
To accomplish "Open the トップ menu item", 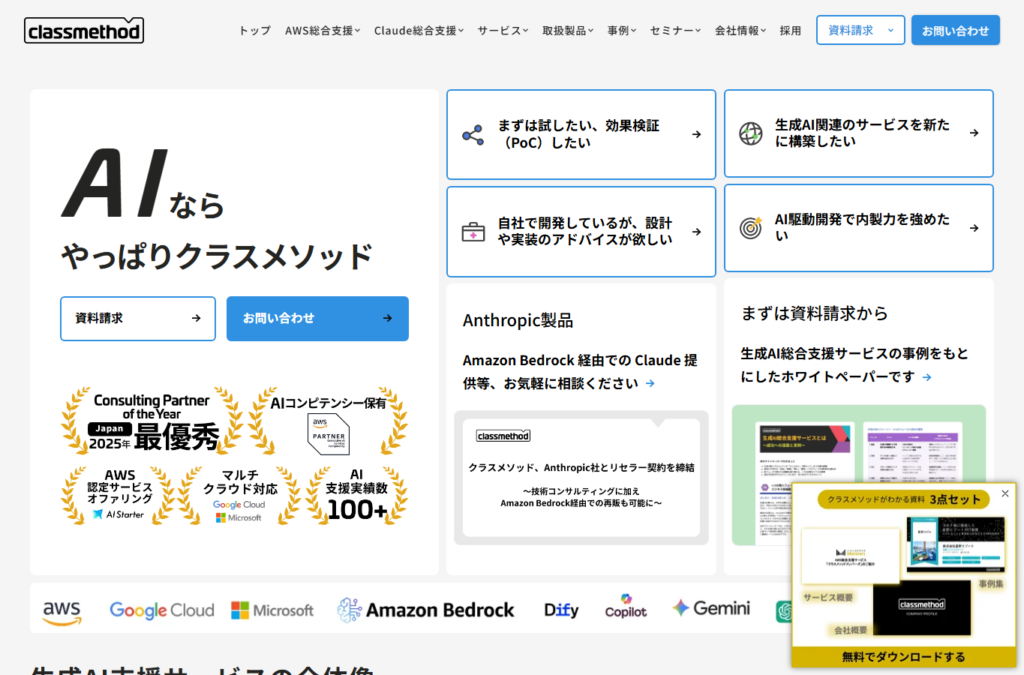I will point(254,31).
